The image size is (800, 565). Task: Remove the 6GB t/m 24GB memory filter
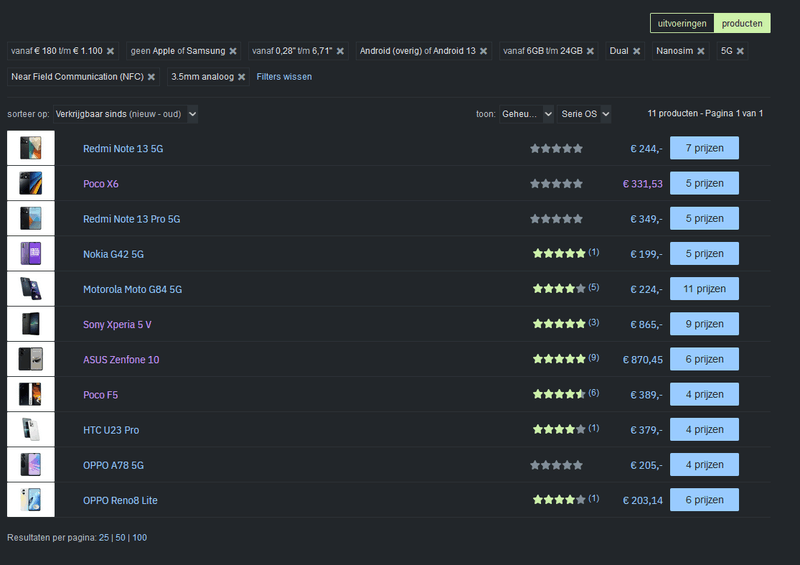[590, 51]
